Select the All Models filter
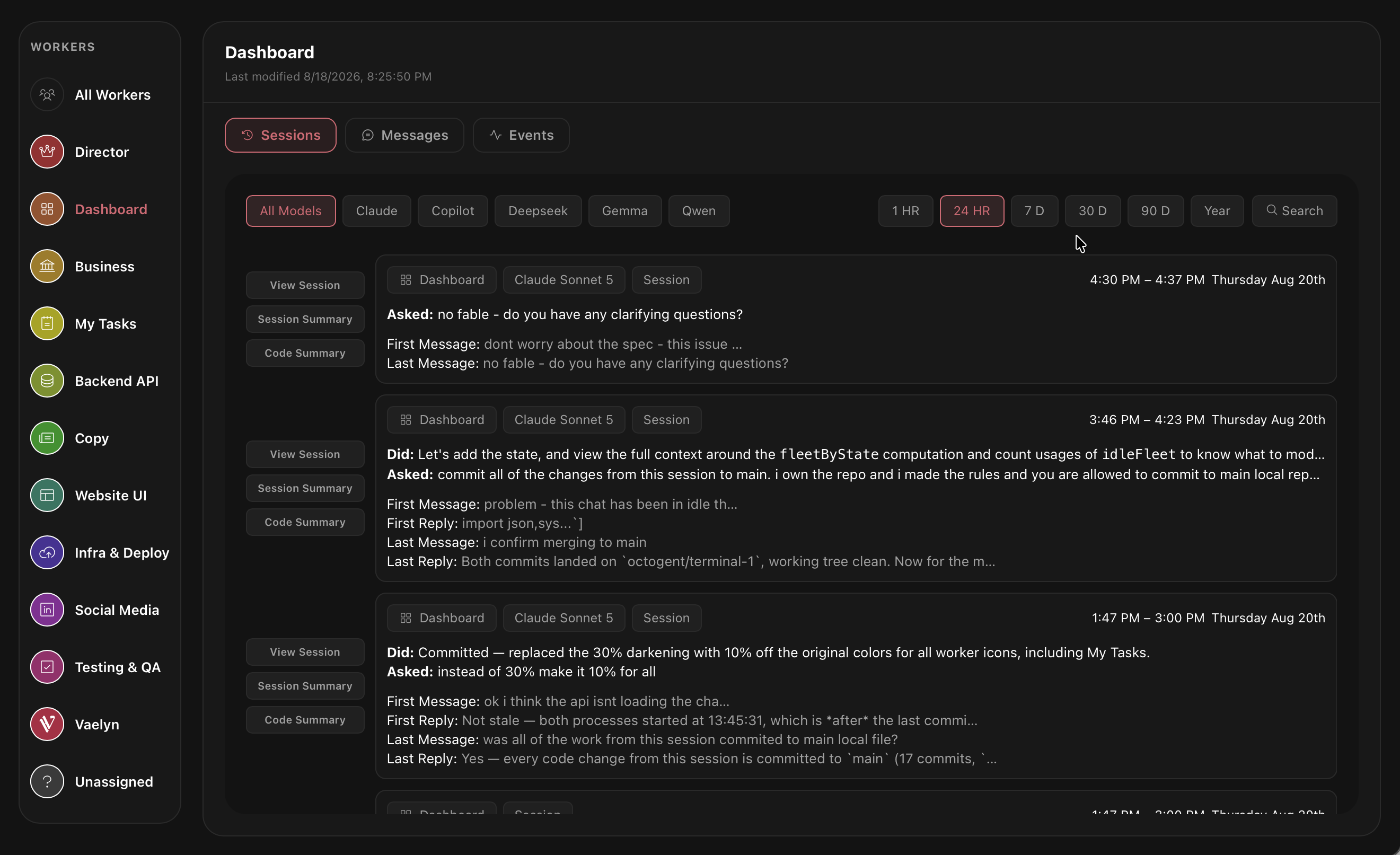The width and height of the screenshot is (1400, 855). pyautogui.click(x=291, y=211)
